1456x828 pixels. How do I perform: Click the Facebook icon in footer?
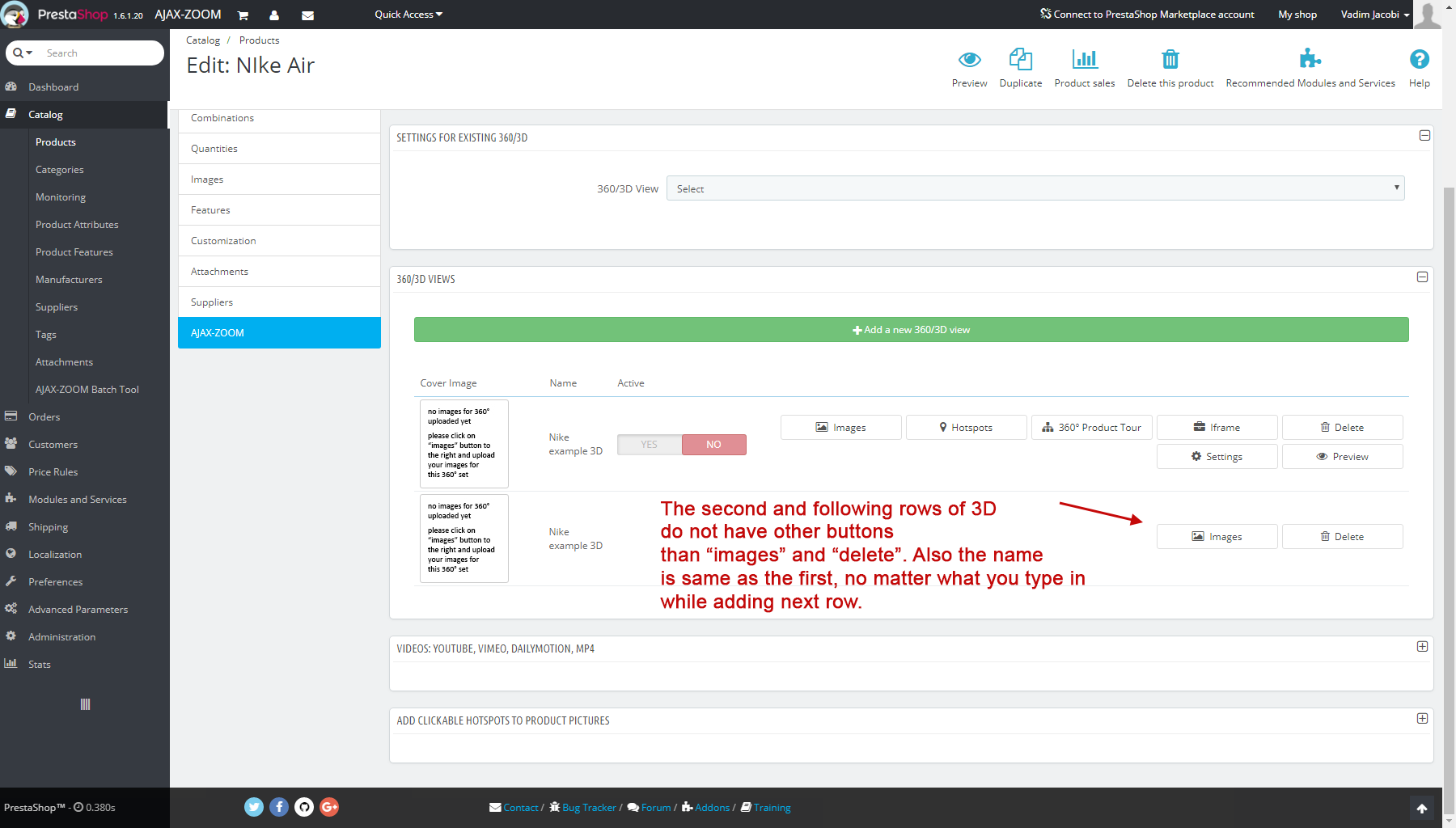click(279, 807)
